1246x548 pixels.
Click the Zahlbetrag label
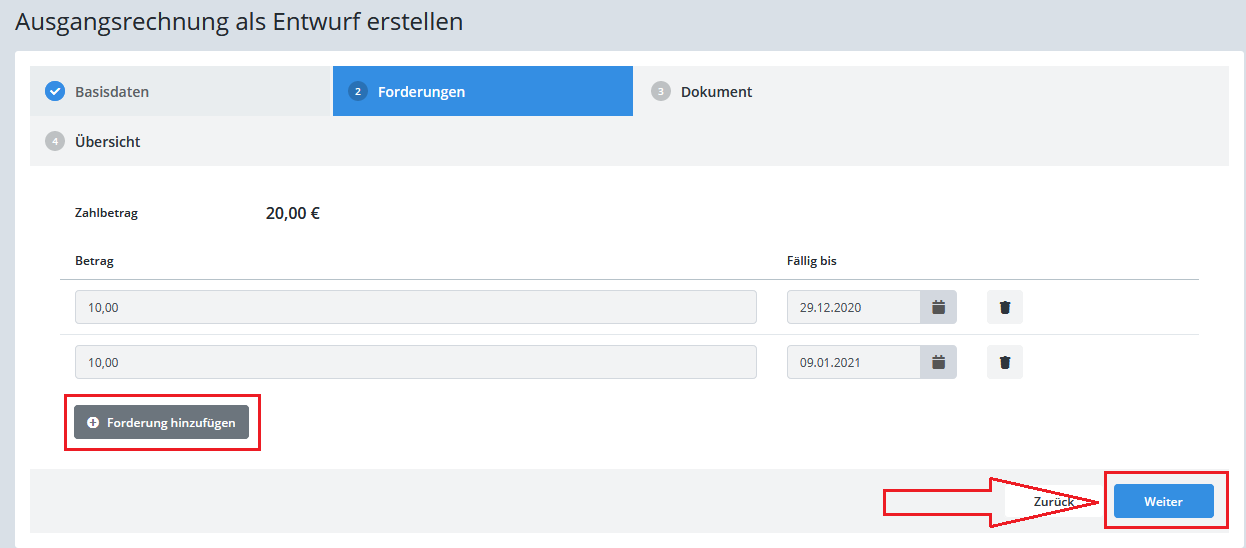[x=106, y=213]
